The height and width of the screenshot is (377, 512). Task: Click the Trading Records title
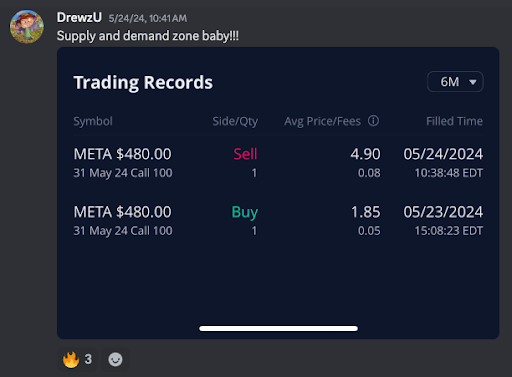(x=143, y=83)
